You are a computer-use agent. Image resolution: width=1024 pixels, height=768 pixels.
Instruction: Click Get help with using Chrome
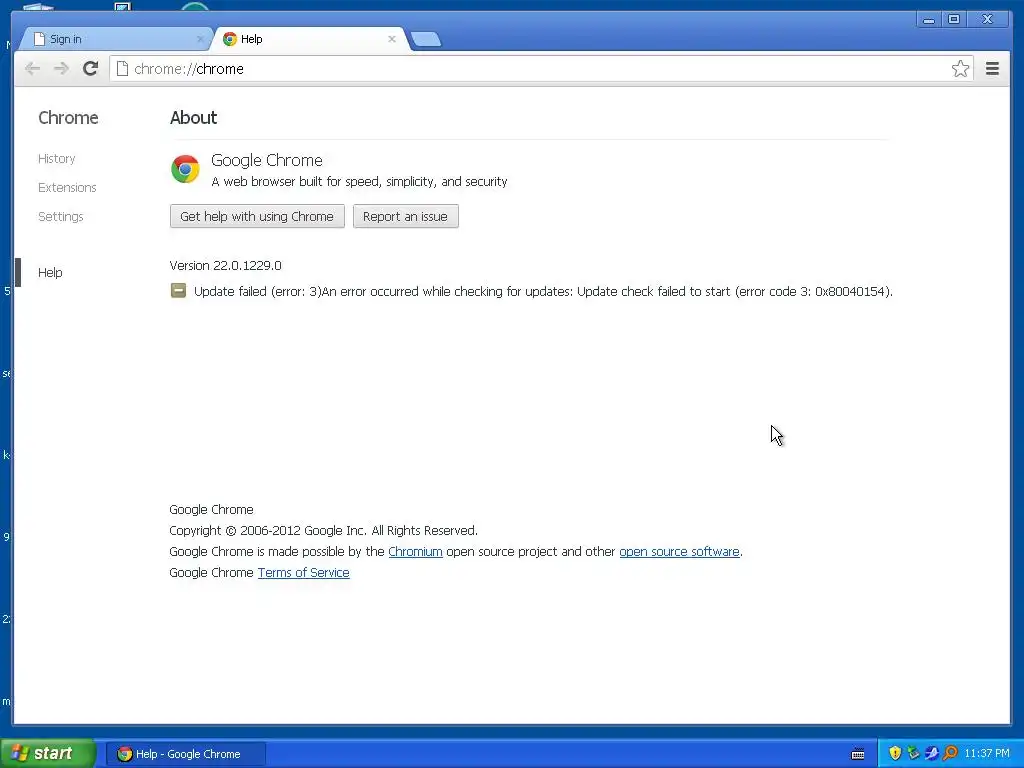tap(257, 216)
